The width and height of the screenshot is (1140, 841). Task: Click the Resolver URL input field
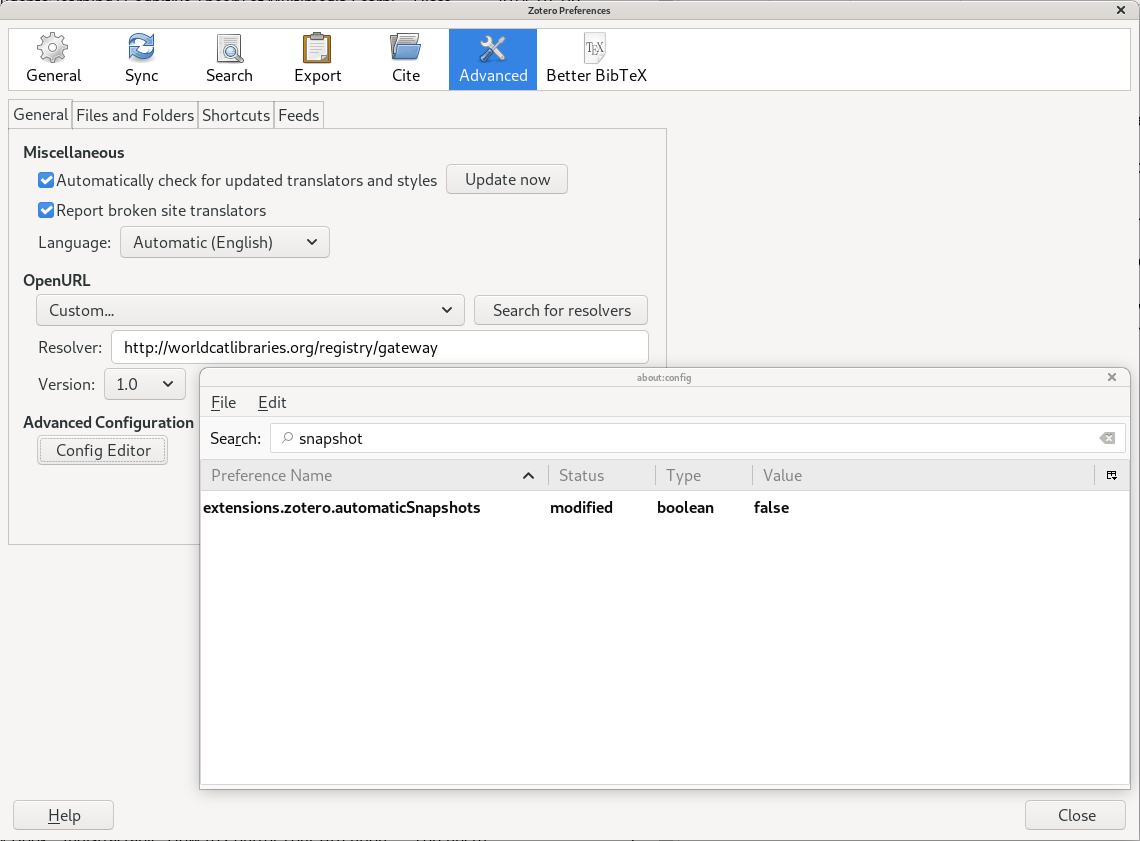380,347
